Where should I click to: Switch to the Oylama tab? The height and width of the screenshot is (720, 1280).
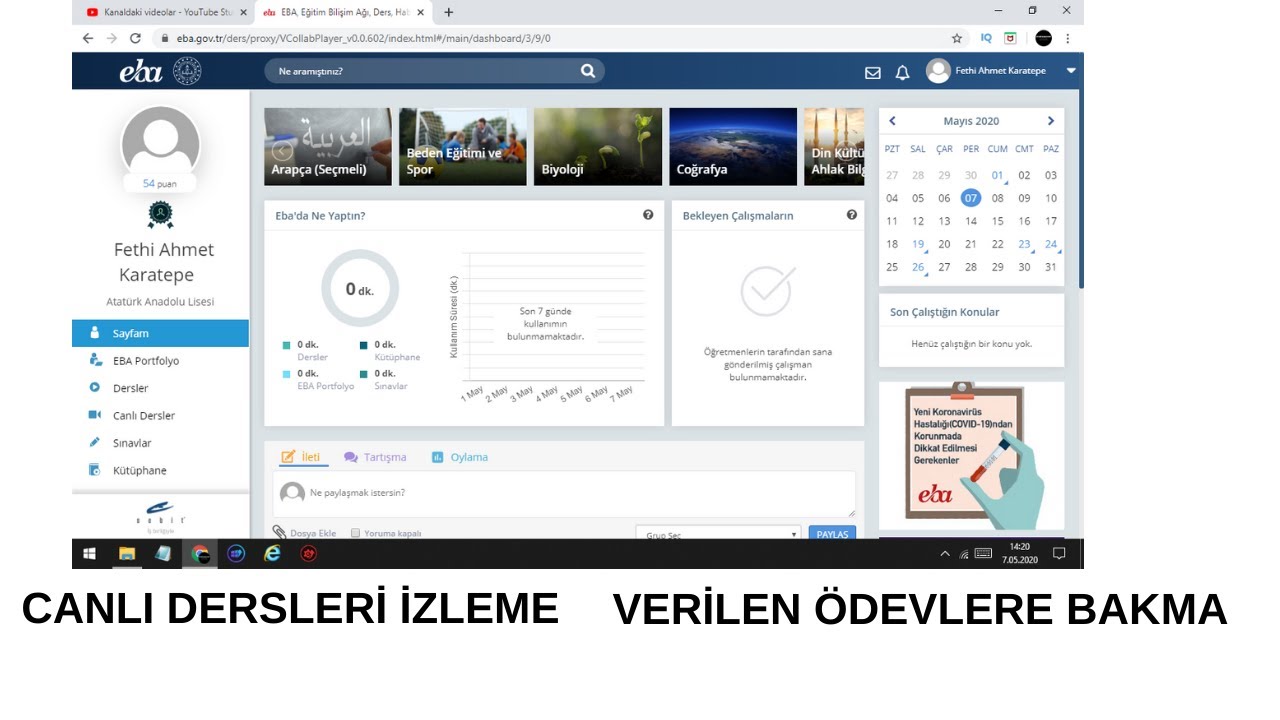pyautogui.click(x=460, y=457)
